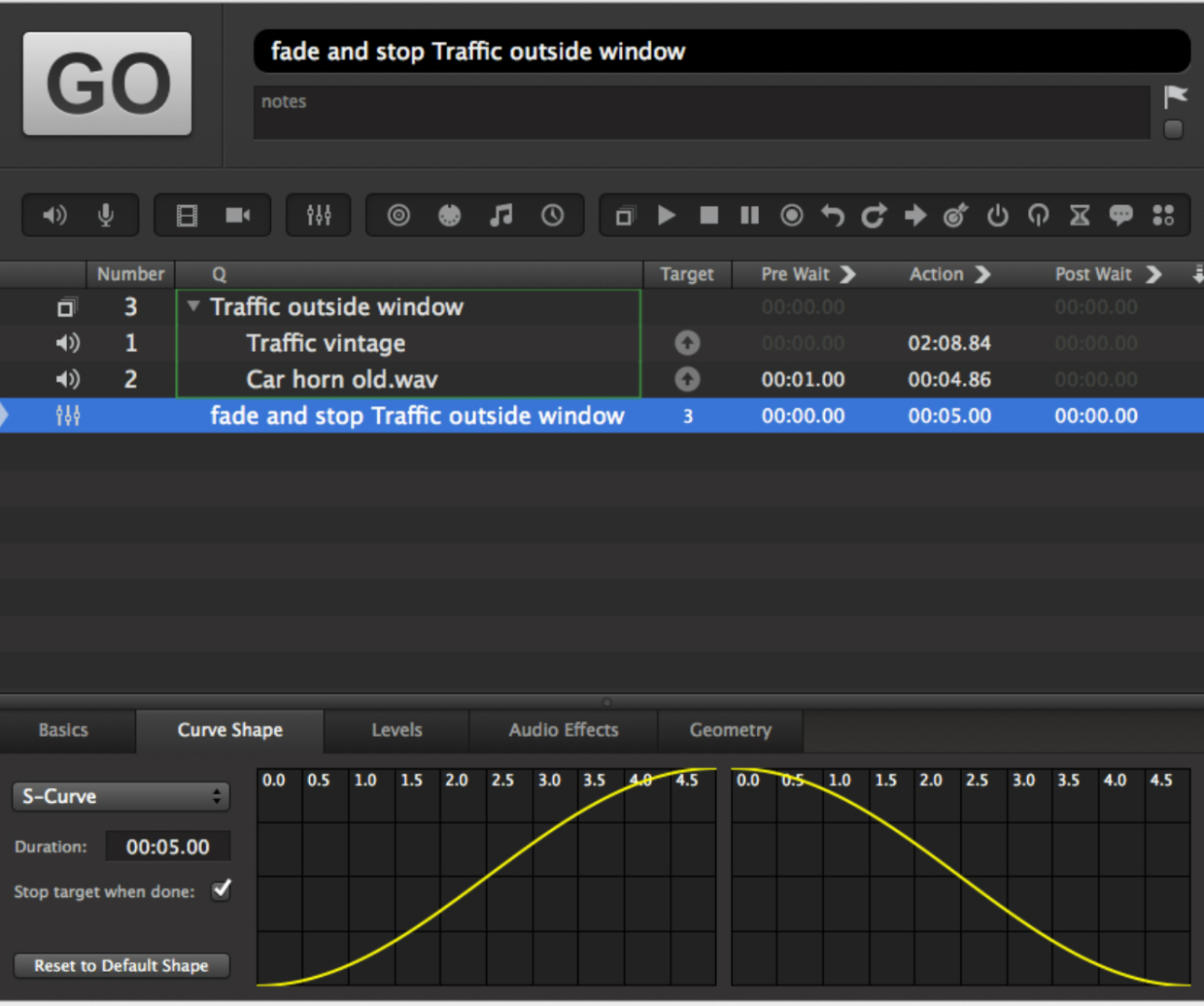The height and width of the screenshot is (1006, 1204).
Task: Add a Reset cue with the curved back arrow
Action: (832, 215)
